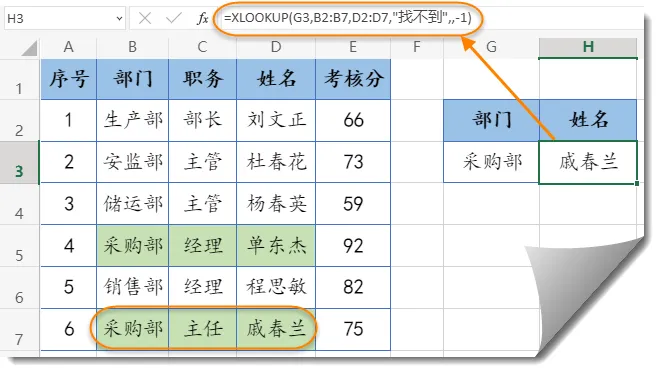The width and height of the screenshot is (659, 372).
Task: Select column E header
Action: (x=353, y=47)
